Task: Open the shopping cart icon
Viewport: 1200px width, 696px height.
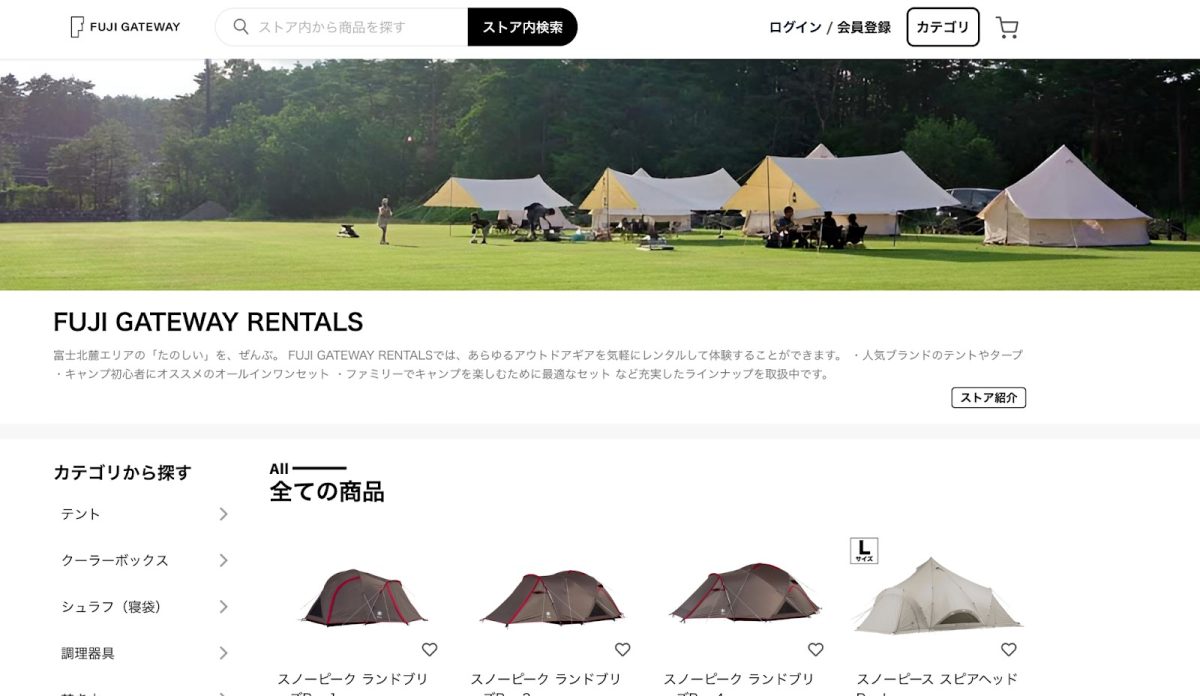Action: pos(1007,27)
